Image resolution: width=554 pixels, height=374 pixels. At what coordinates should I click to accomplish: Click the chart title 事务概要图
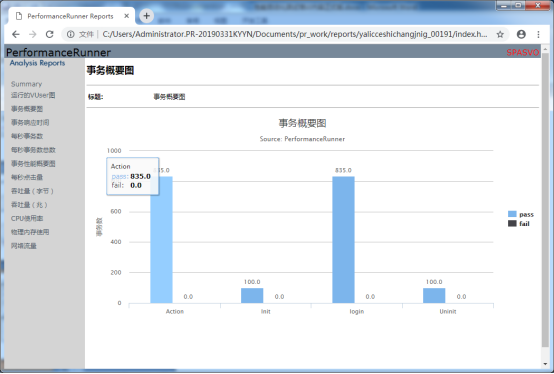tap(302, 123)
